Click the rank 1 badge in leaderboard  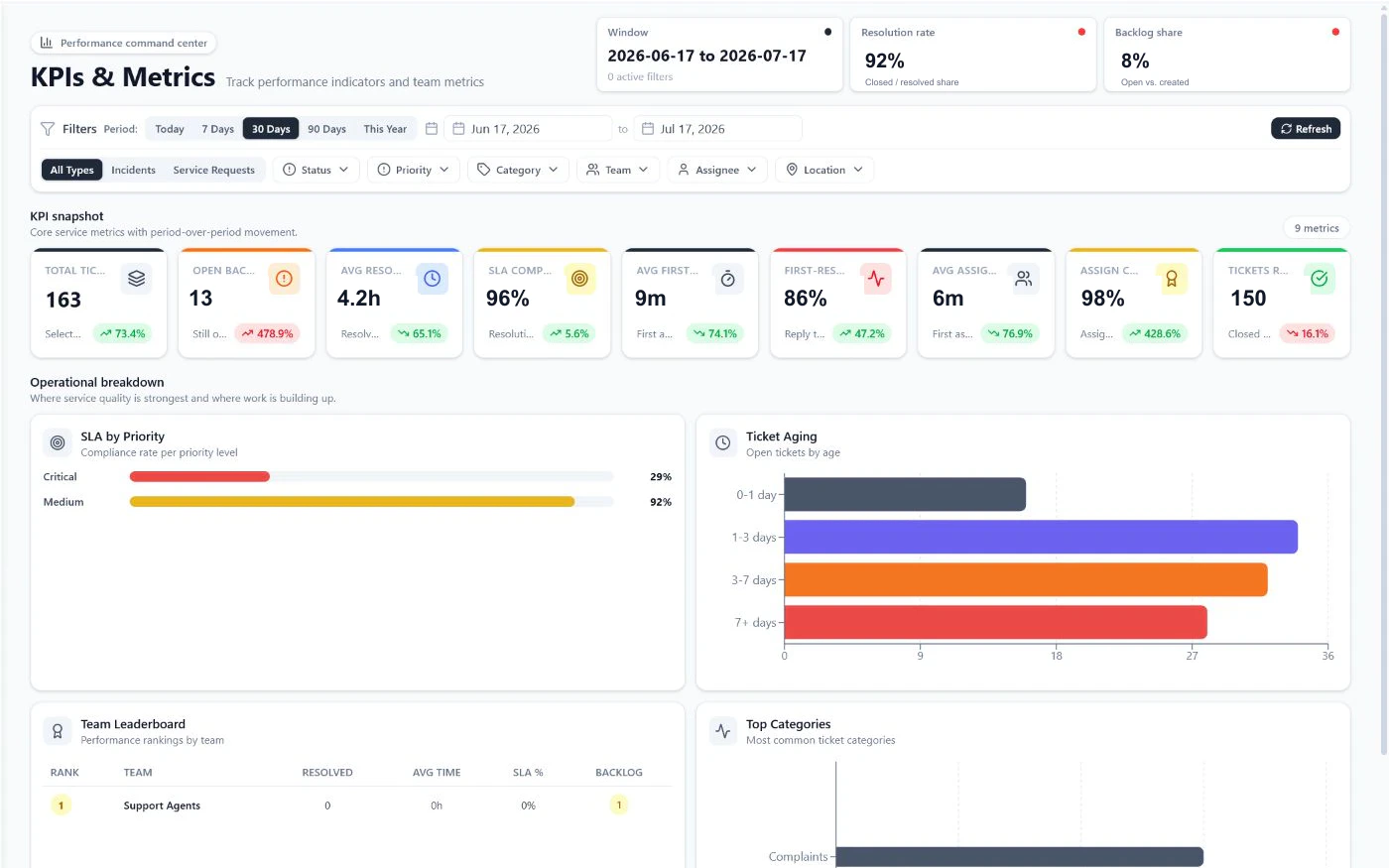tap(62, 806)
